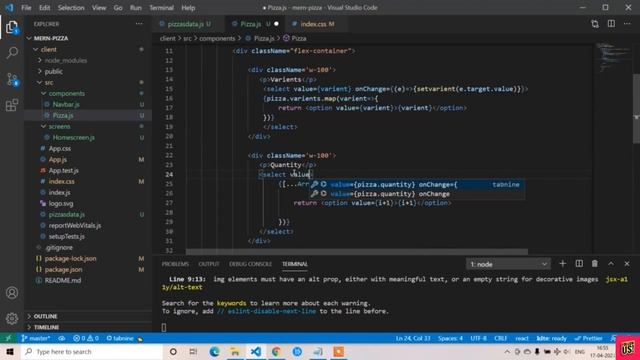640x360 pixels.
Task: Expand the OUTLINE section
Action: pos(88,316)
